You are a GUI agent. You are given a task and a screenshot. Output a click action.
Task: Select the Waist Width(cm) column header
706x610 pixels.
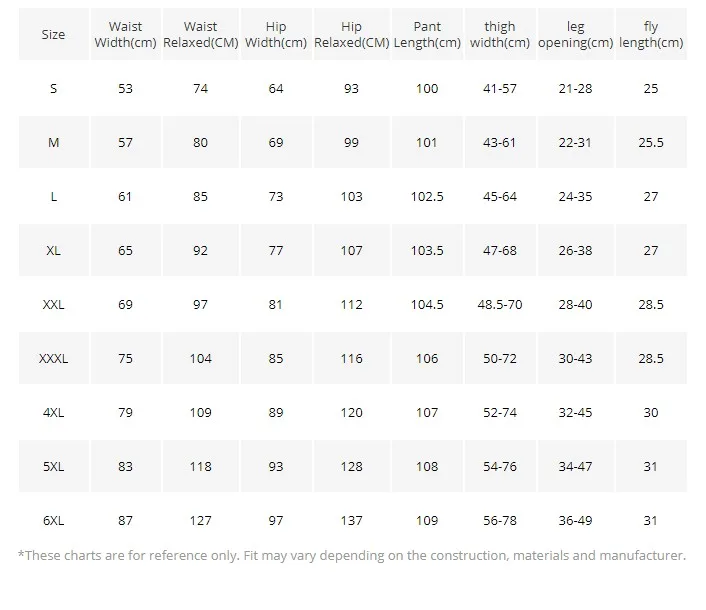coord(126,35)
